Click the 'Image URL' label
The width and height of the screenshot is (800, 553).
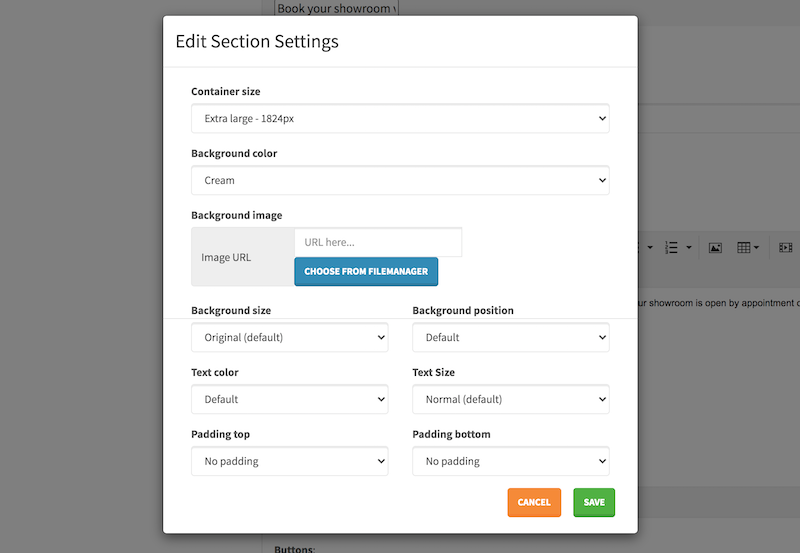click(x=226, y=257)
